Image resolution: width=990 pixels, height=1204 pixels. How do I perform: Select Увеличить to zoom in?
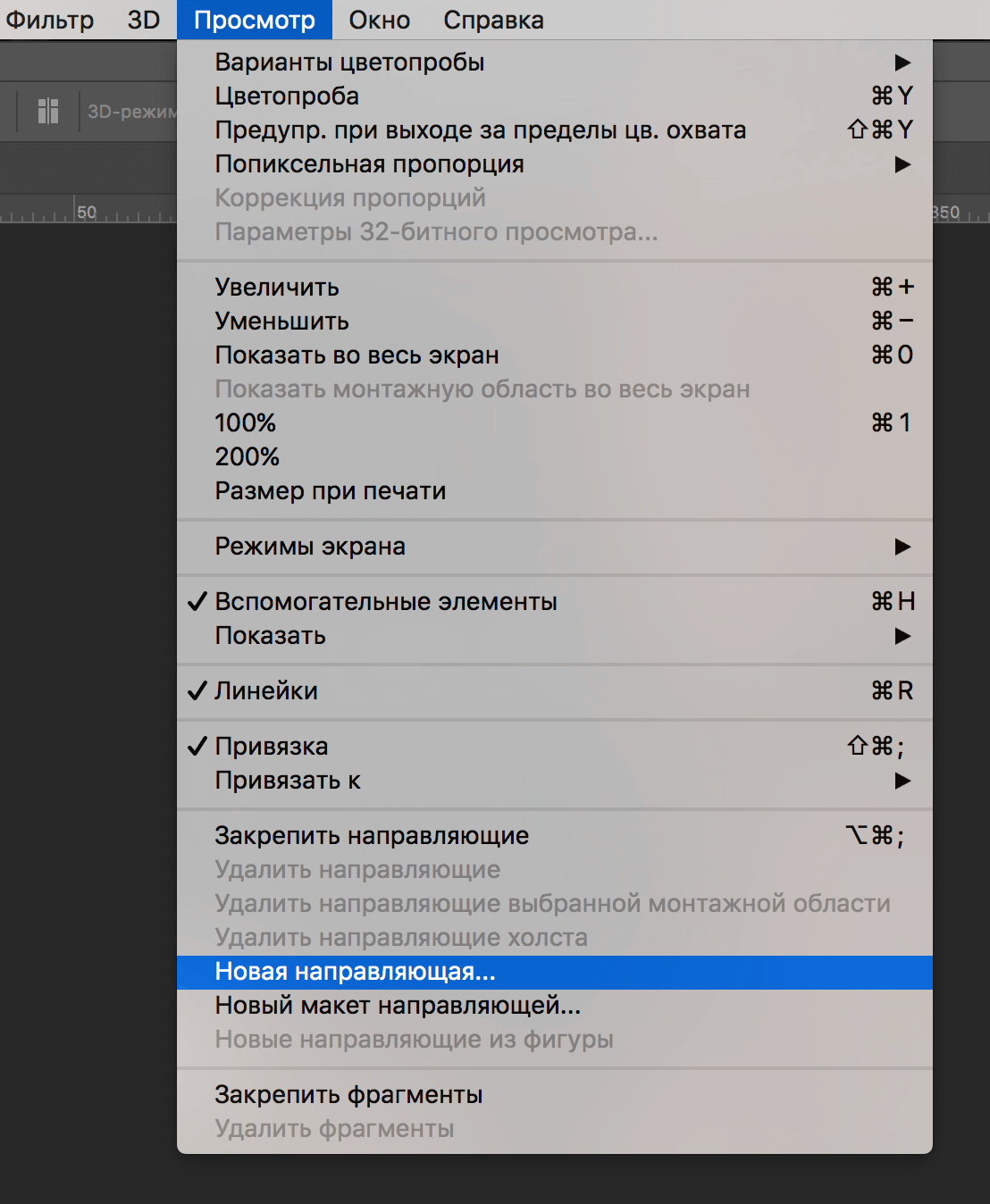pyautogui.click(x=277, y=288)
